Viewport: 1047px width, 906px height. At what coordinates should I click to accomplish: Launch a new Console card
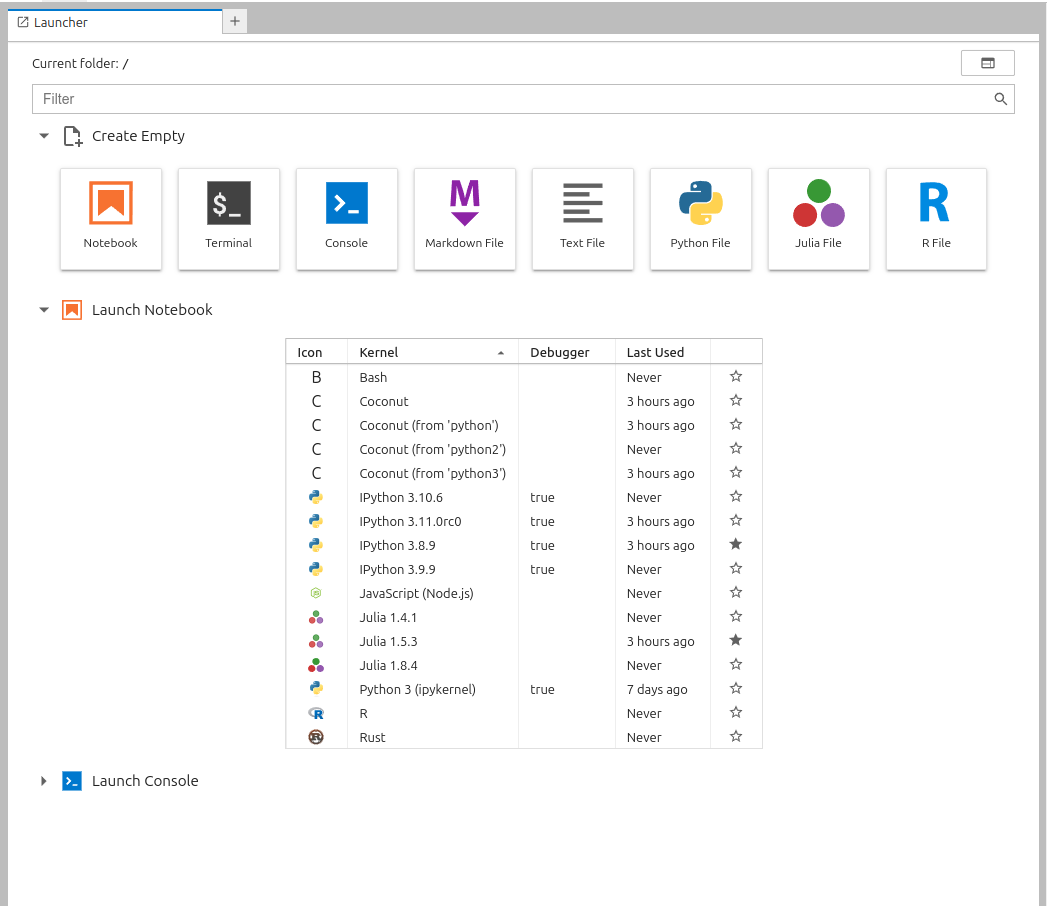347,218
